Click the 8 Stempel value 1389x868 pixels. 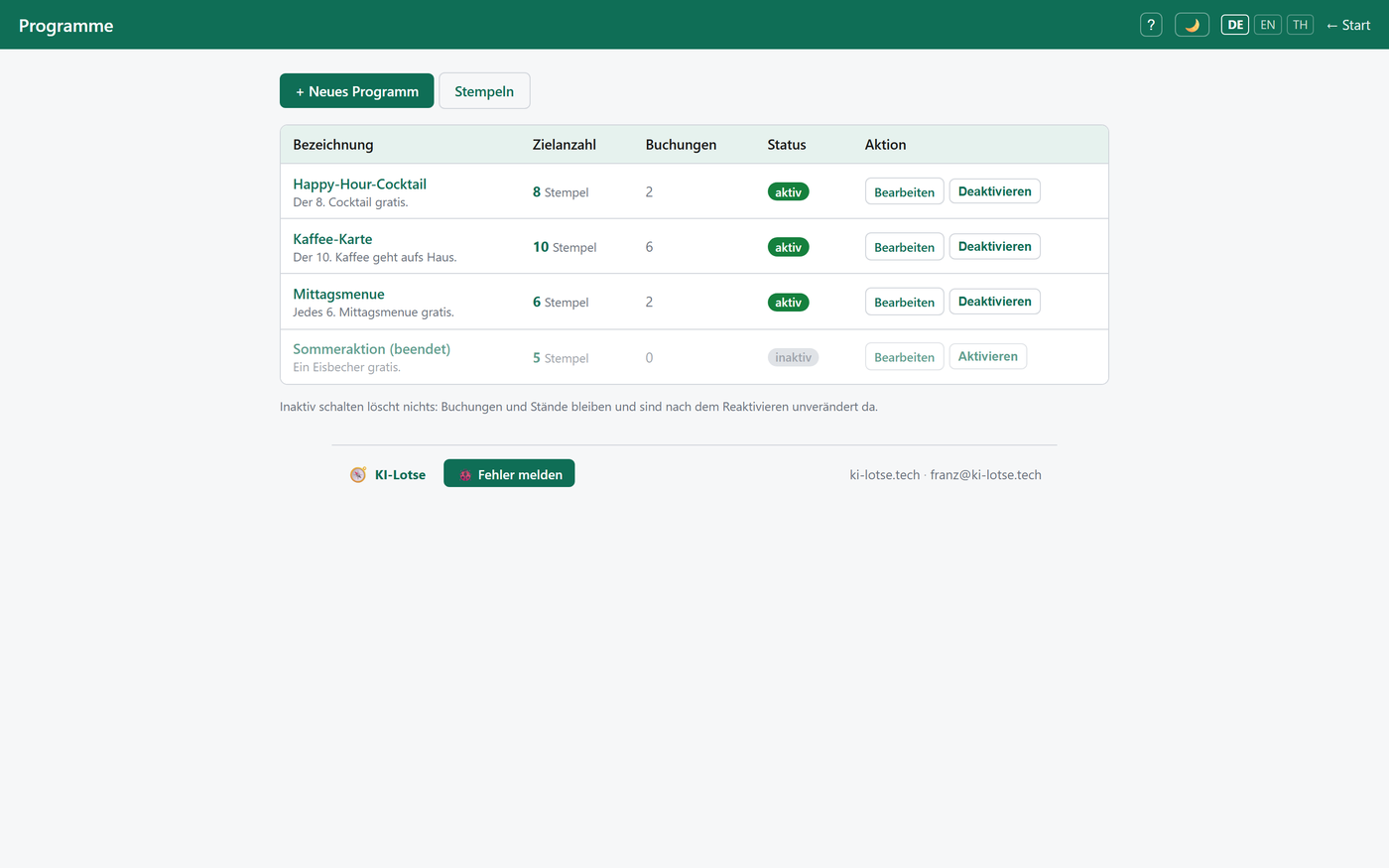(x=561, y=192)
